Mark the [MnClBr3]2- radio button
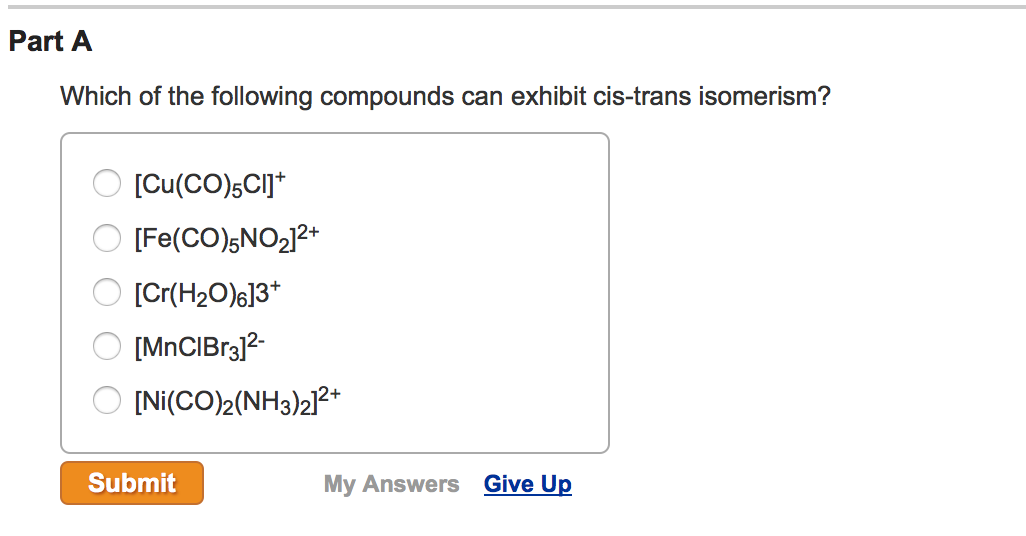This screenshot has height=536, width=1026. [106, 346]
